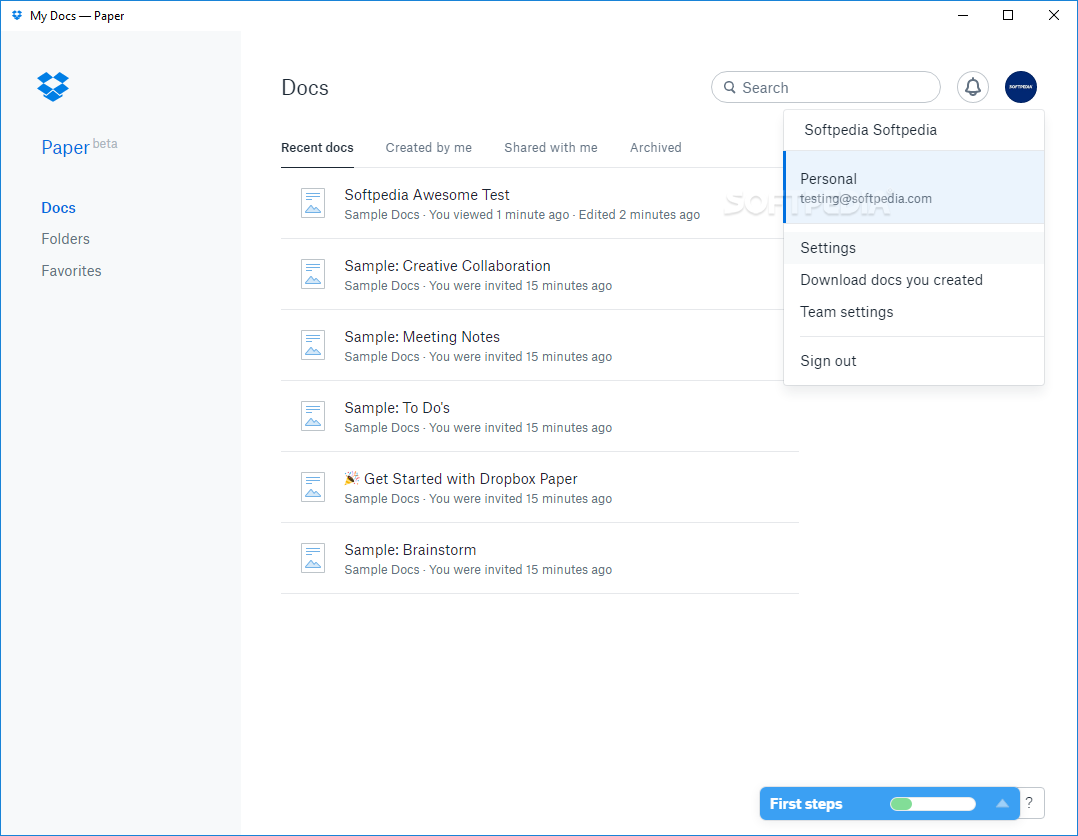Click the To Do's doc icon
Image resolution: width=1078 pixels, height=836 pixels.
click(x=313, y=416)
